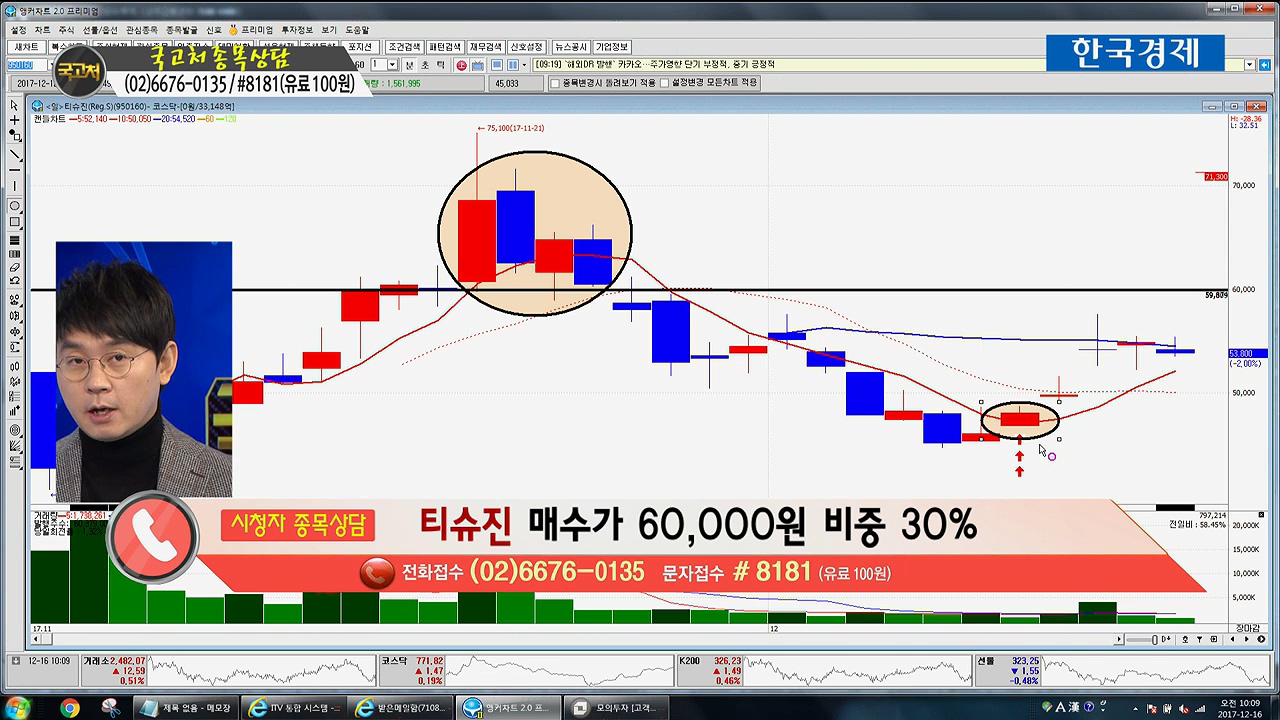Viewport: 1280px width, 720px height.
Task: Toggle the 분 (minute) period button
Action: (410, 65)
